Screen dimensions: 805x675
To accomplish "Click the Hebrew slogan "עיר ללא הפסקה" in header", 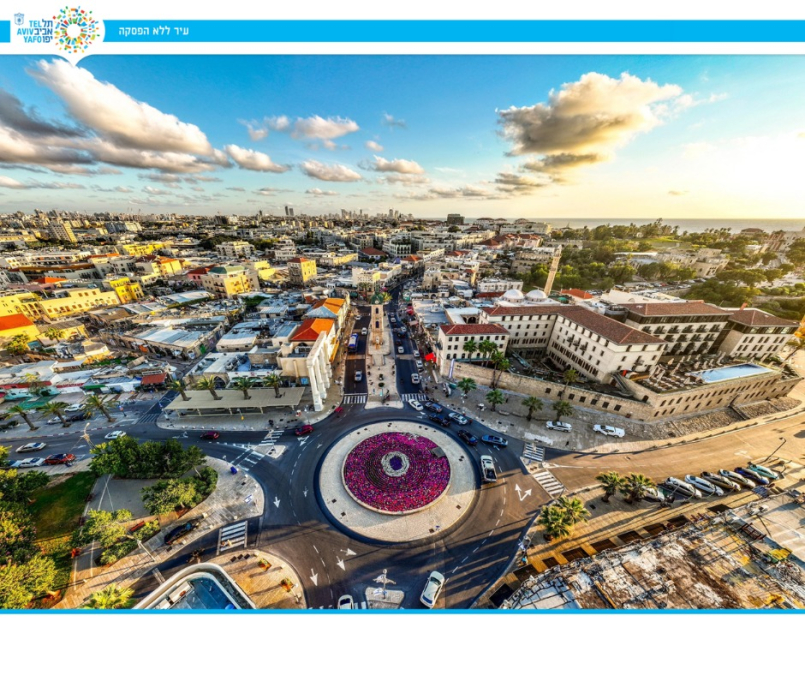I will point(153,31).
